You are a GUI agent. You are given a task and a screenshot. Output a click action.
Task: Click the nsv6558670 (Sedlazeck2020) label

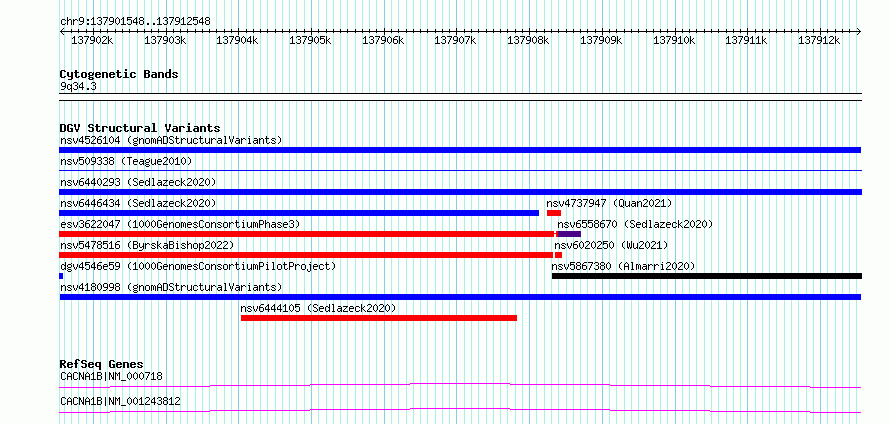point(635,224)
